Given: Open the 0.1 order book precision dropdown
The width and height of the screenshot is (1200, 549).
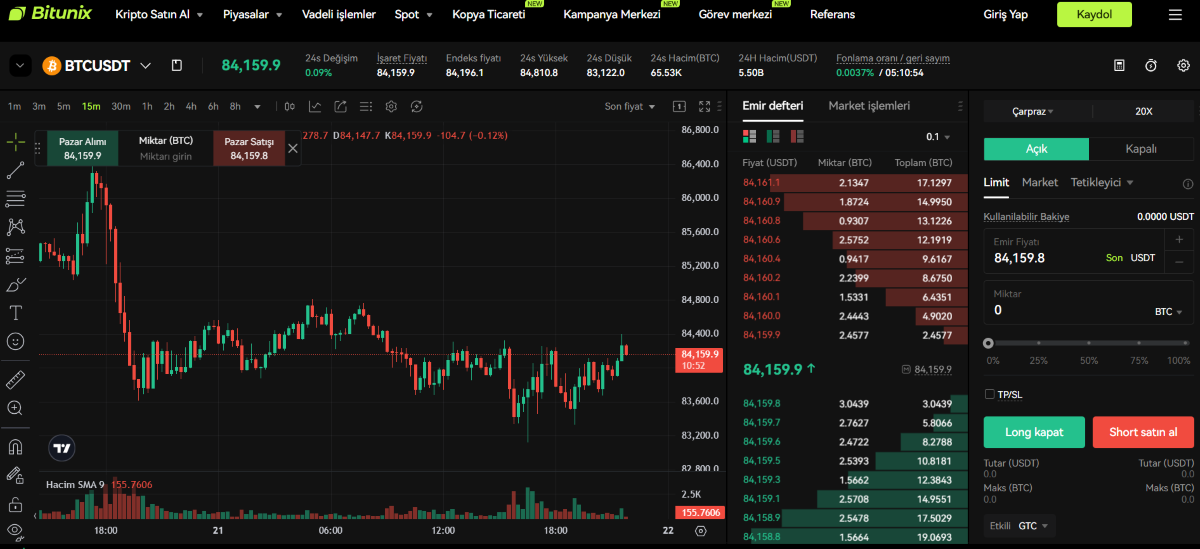Looking at the screenshot, I should pos(938,137).
